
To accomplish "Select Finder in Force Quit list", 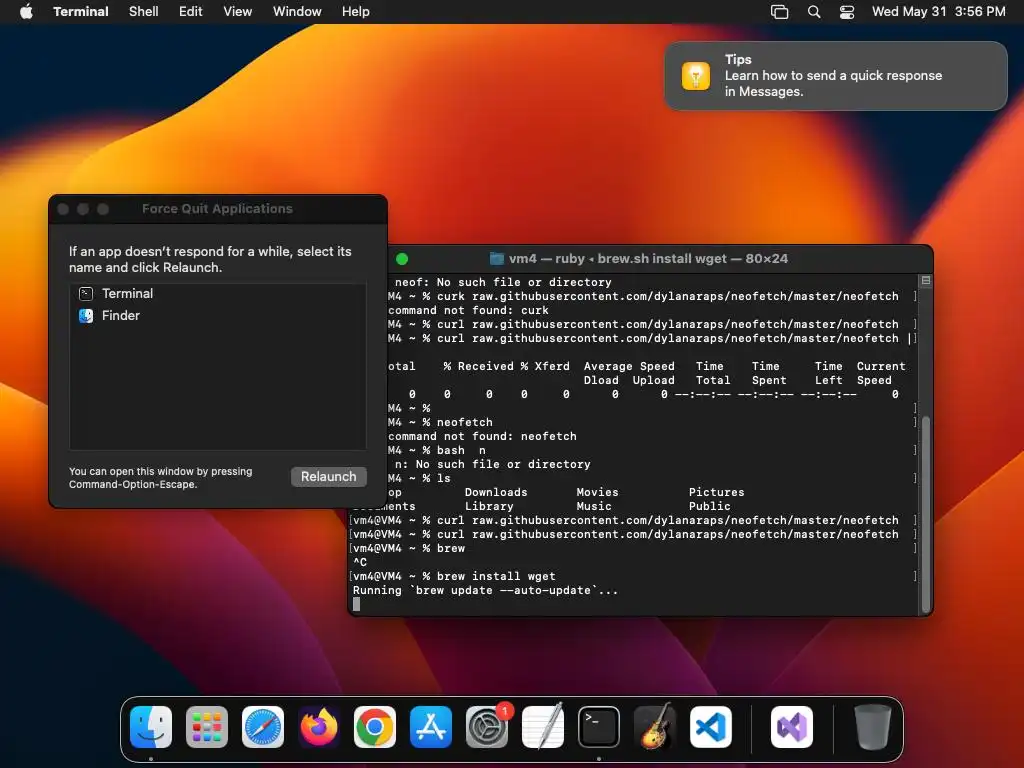I will point(217,315).
